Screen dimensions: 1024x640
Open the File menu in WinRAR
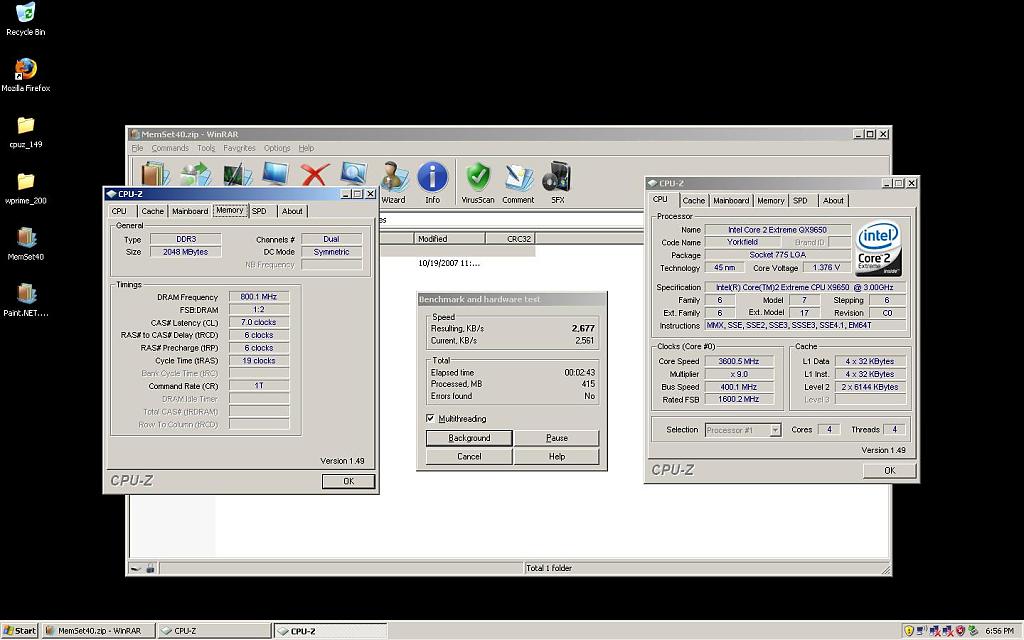pyautogui.click(x=137, y=148)
